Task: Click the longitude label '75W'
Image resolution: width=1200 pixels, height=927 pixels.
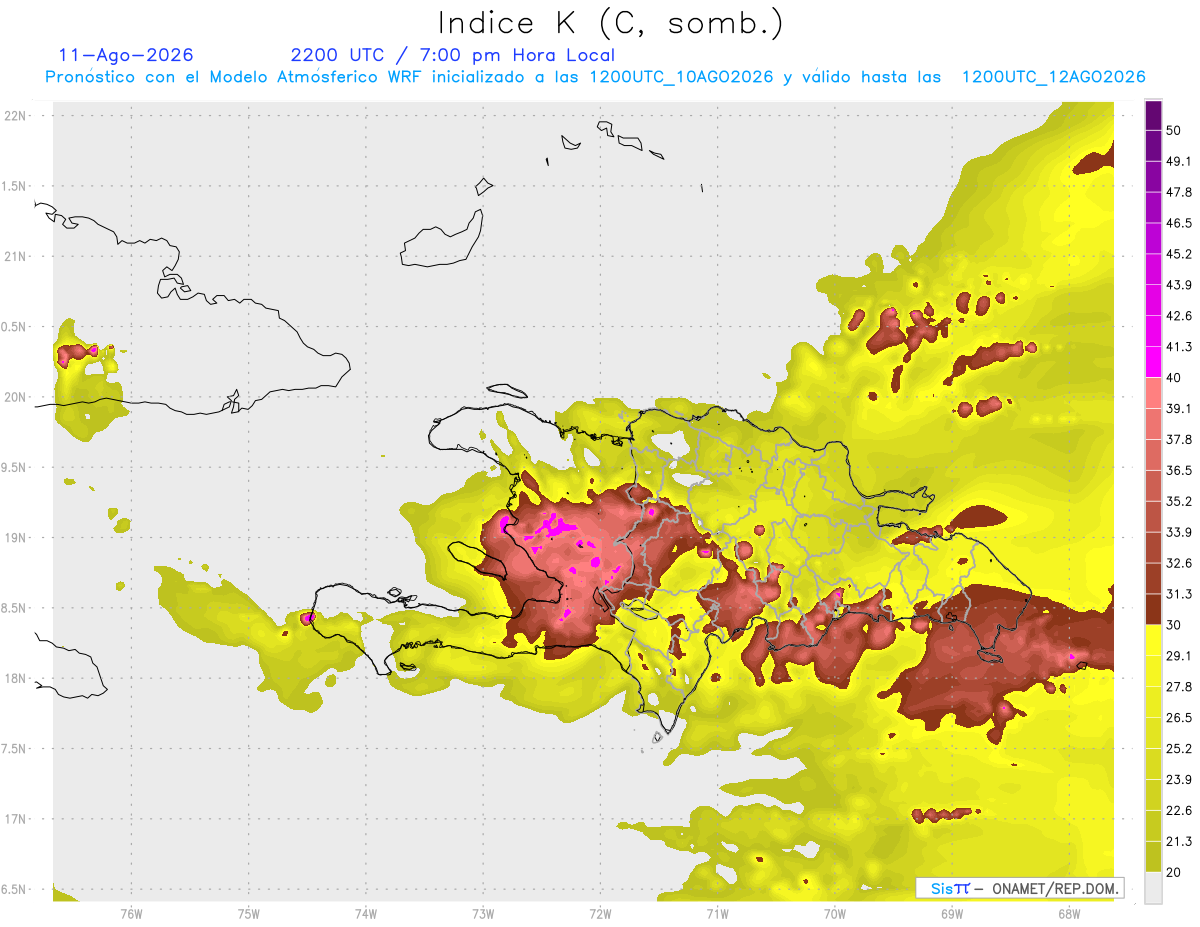Action: click(x=249, y=912)
